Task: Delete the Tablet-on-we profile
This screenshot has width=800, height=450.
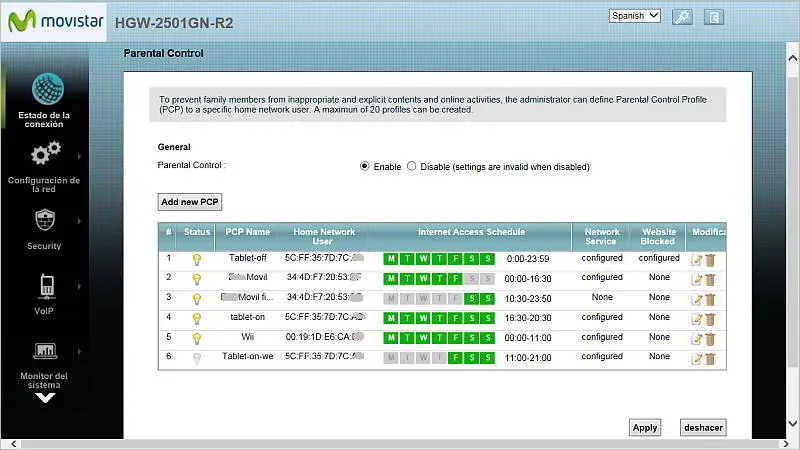Action: point(710,359)
